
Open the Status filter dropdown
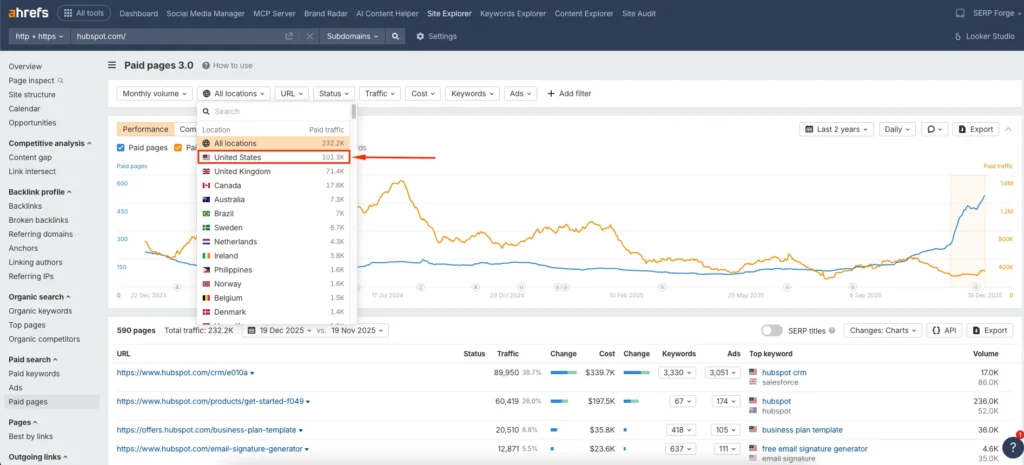334,93
